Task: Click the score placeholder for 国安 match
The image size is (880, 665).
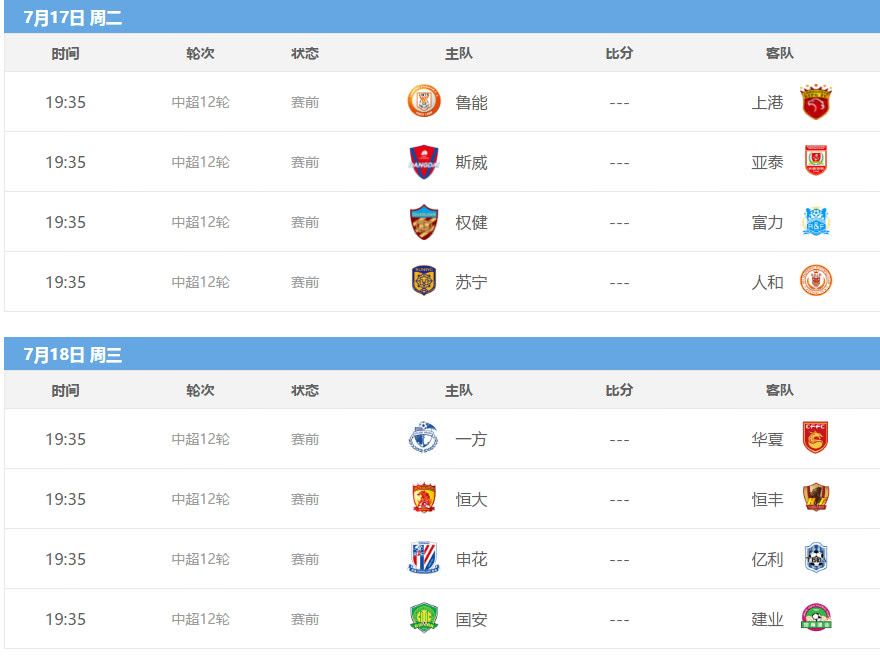Action: tap(619, 619)
